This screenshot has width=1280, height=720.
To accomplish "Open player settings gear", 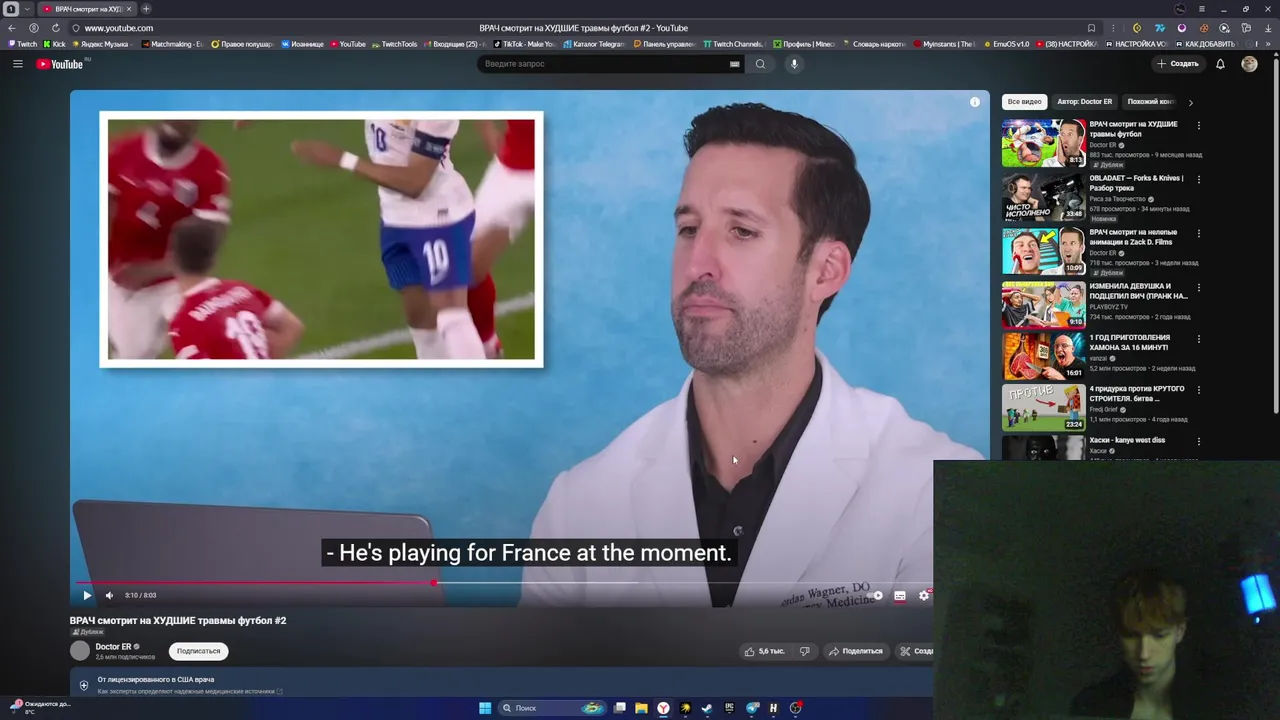I will 924,595.
